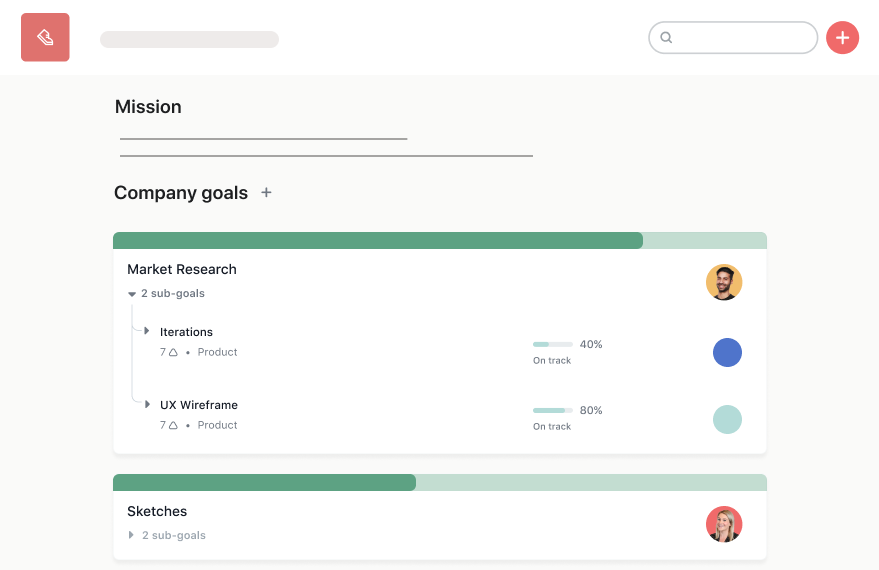Open Market Research owner's avatar

tap(723, 282)
